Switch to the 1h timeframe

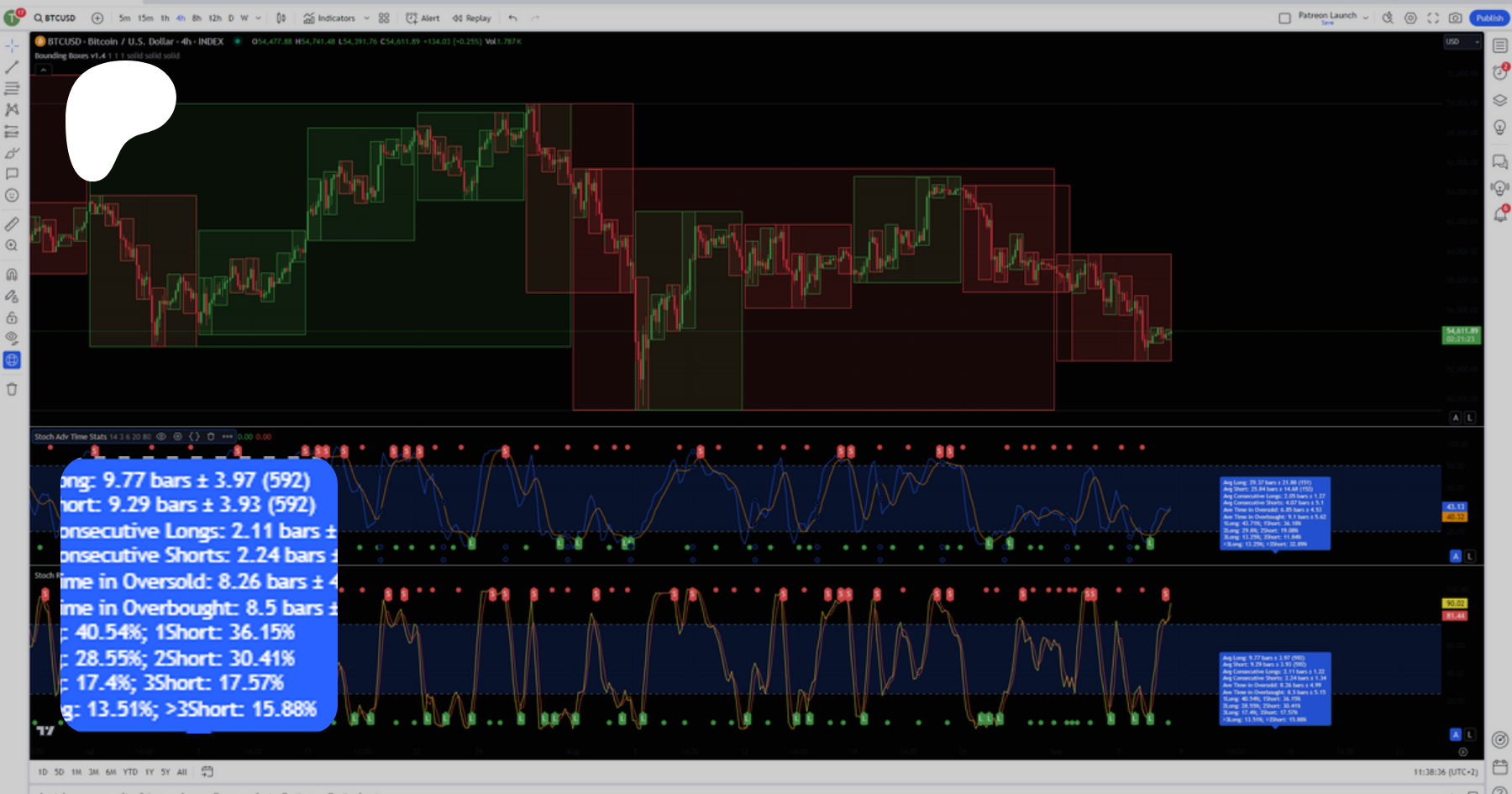coord(165,18)
